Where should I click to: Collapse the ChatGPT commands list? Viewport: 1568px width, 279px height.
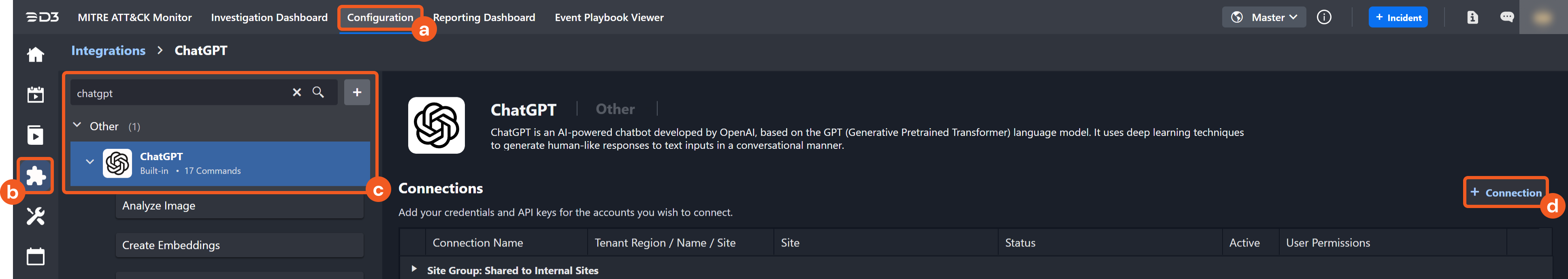click(89, 162)
